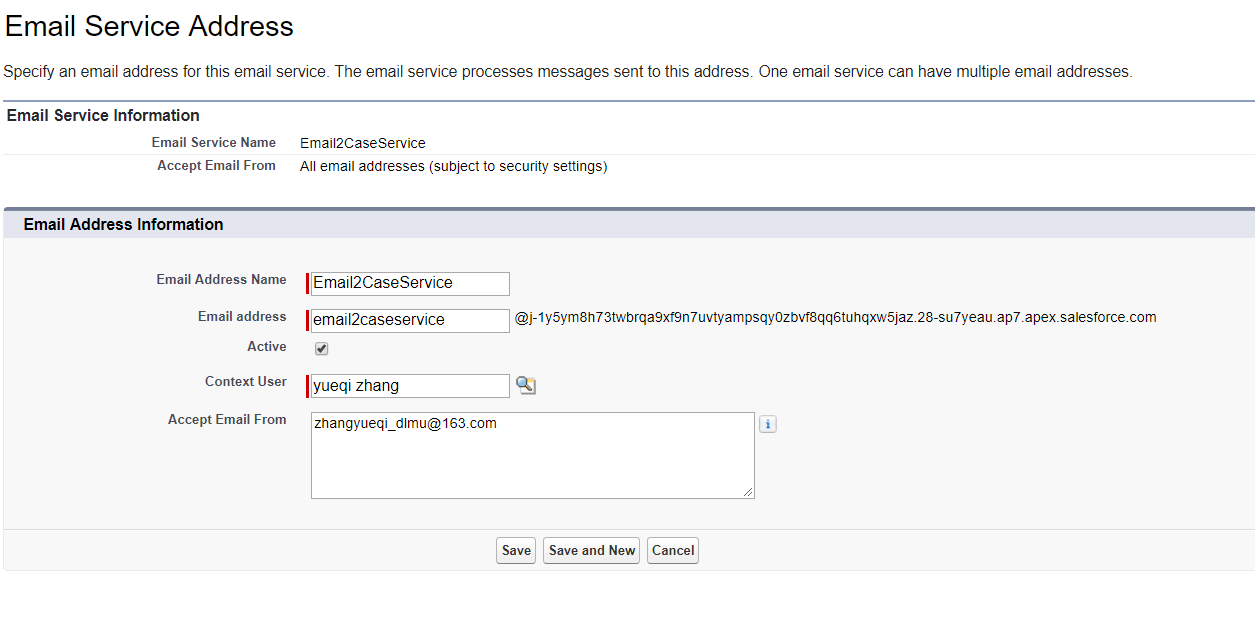Open the Context User lookup icon

pos(526,385)
